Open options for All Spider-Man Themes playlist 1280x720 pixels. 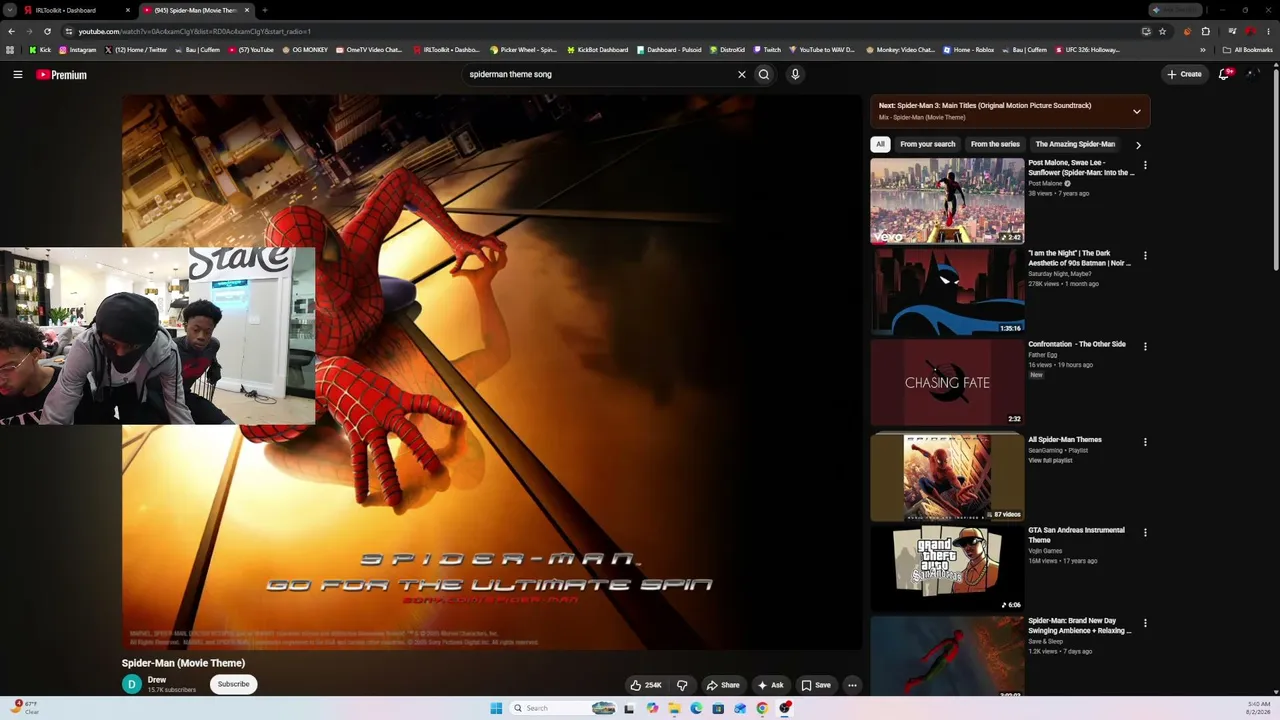click(x=1145, y=442)
